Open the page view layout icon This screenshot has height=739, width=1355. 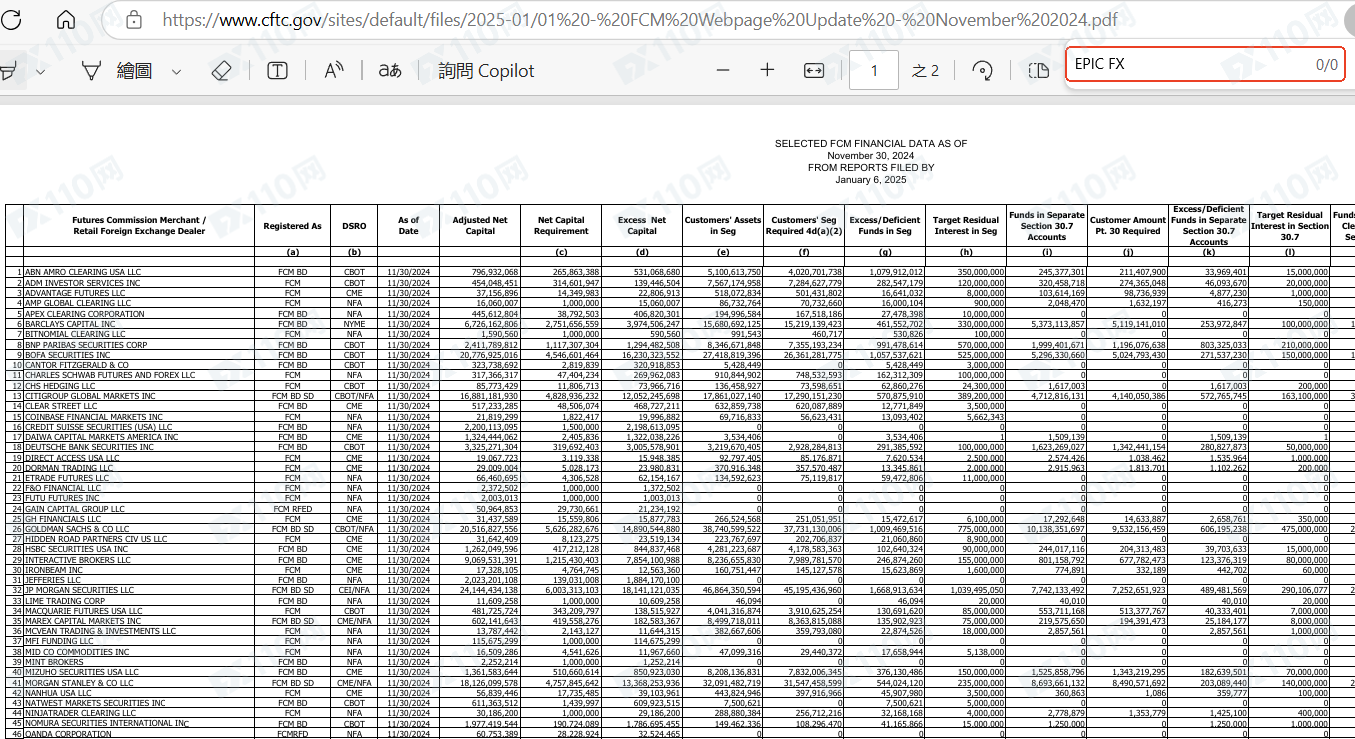pos(1039,70)
